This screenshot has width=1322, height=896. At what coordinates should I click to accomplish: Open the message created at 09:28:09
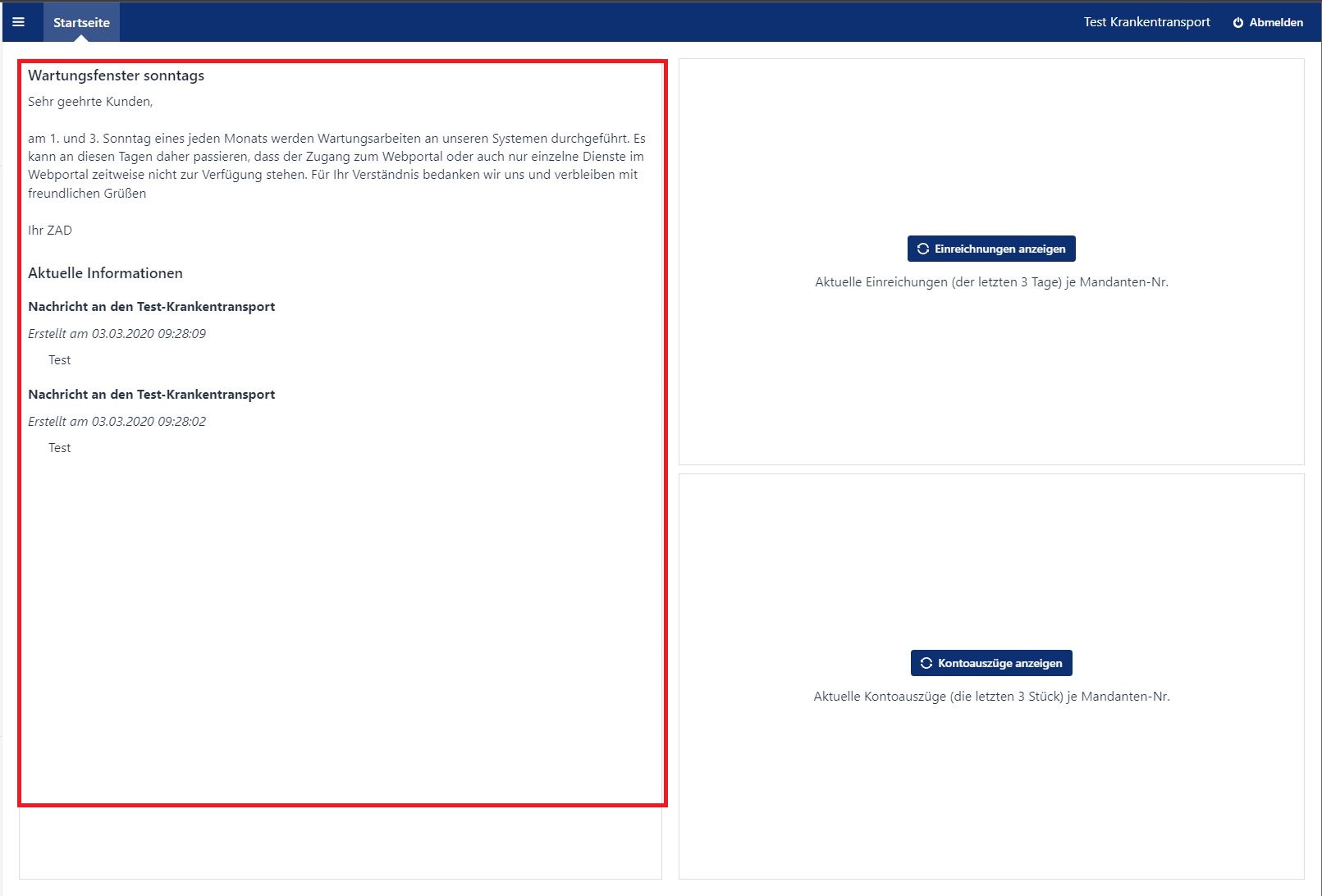click(x=151, y=307)
